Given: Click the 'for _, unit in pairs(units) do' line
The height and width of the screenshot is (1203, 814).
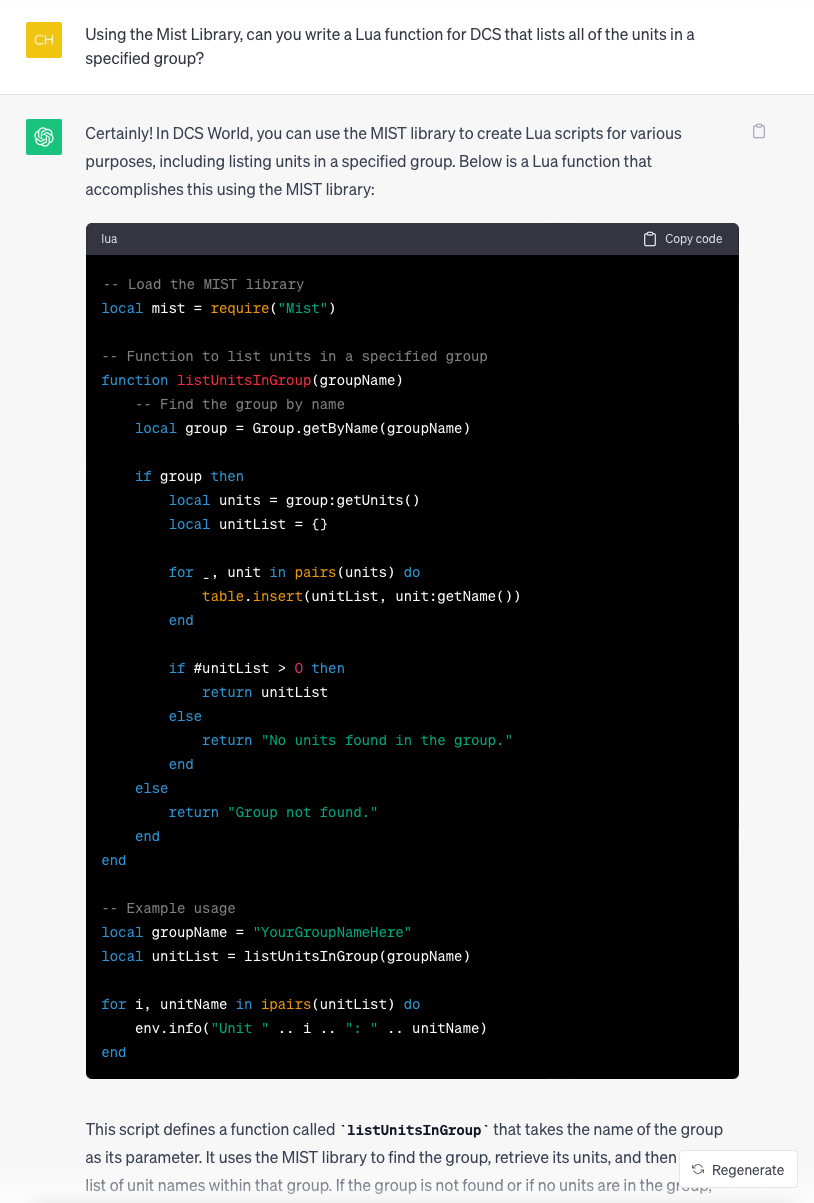Looking at the screenshot, I should tap(295, 572).
